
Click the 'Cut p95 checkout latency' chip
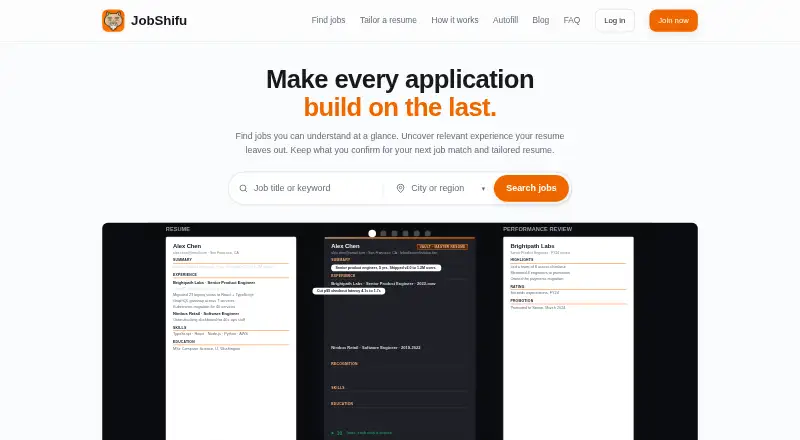pyautogui.click(x=349, y=291)
